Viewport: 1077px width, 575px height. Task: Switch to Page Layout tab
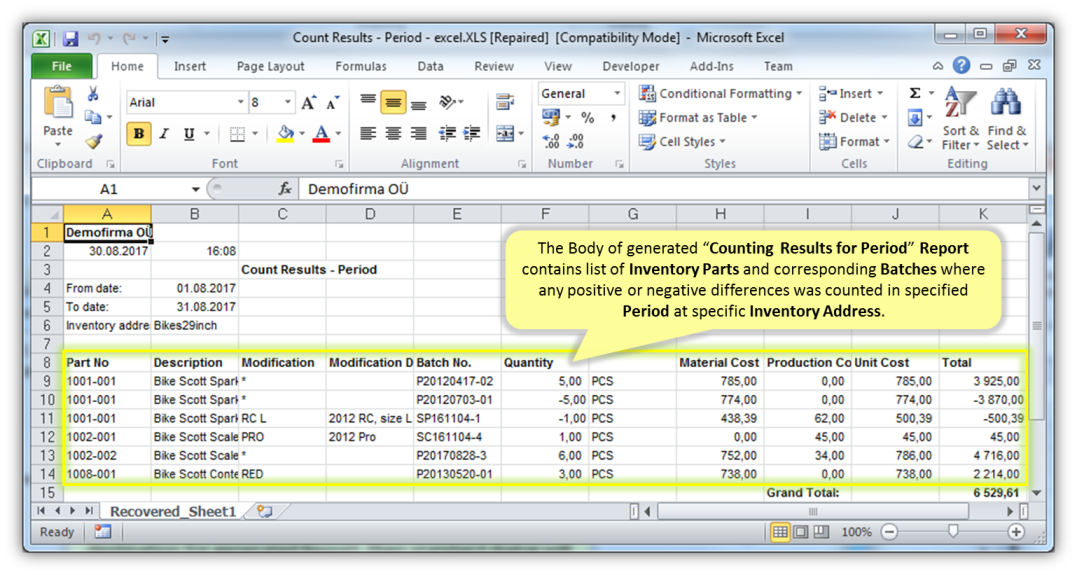(271, 67)
